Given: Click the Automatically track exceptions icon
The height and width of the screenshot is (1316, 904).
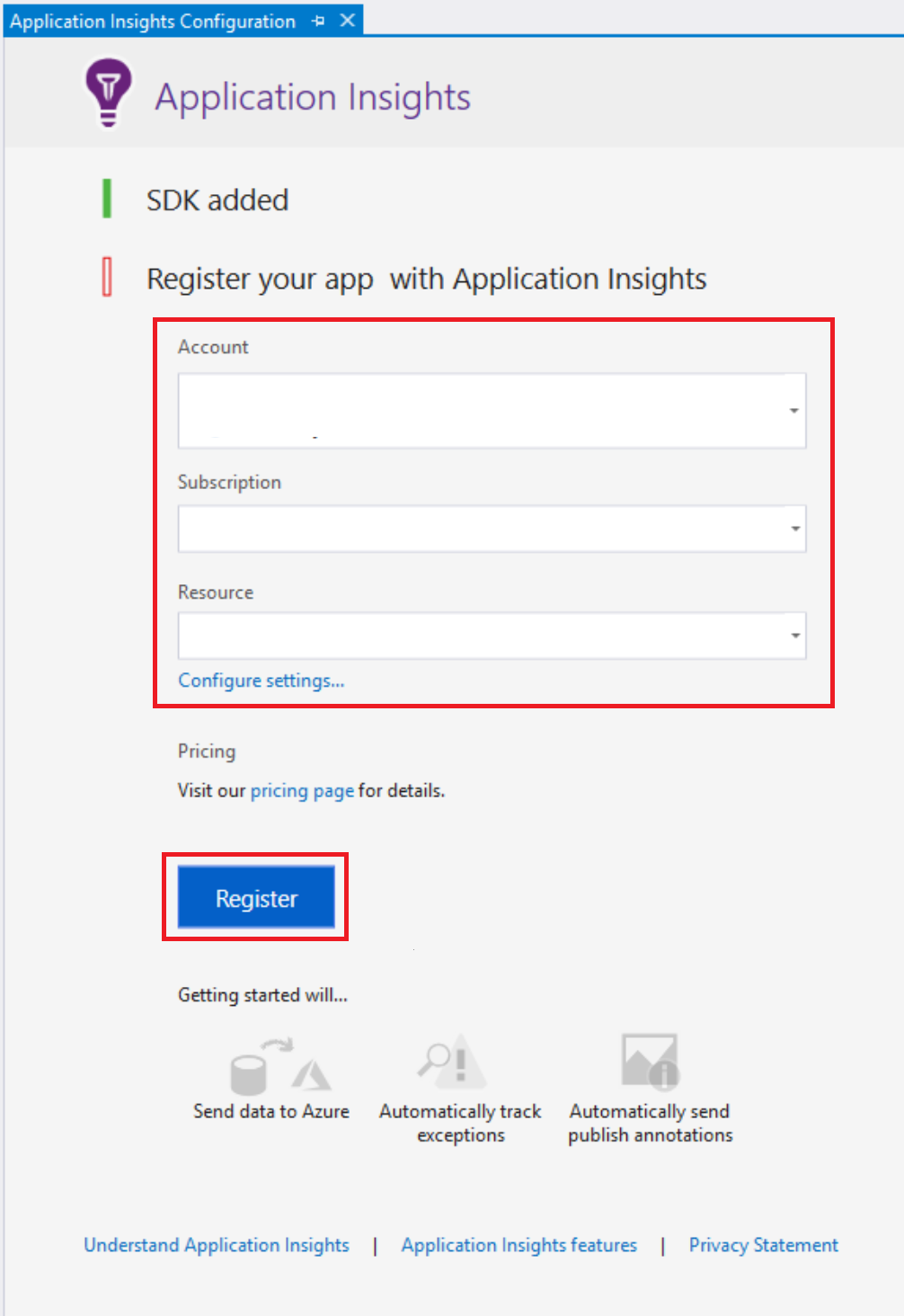Looking at the screenshot, I should [453, 1062].
